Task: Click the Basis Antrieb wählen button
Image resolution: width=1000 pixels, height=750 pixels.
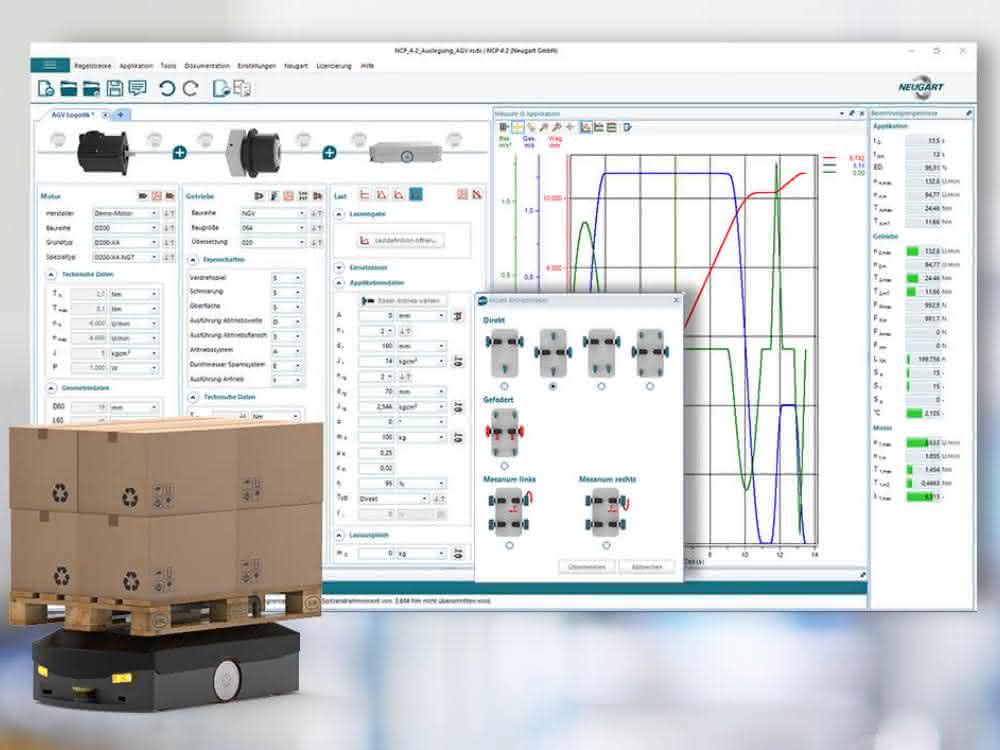Action: (403, 300)
